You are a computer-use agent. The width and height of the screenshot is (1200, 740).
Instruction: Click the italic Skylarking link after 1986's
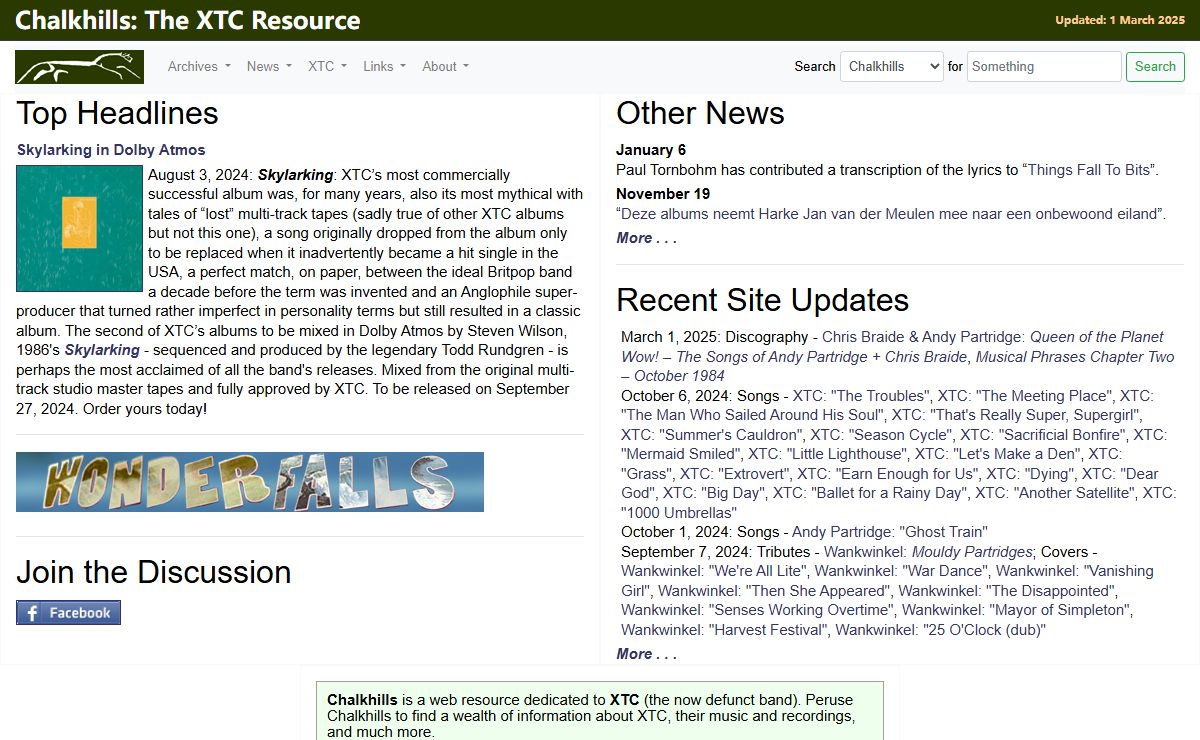[102, 350]
